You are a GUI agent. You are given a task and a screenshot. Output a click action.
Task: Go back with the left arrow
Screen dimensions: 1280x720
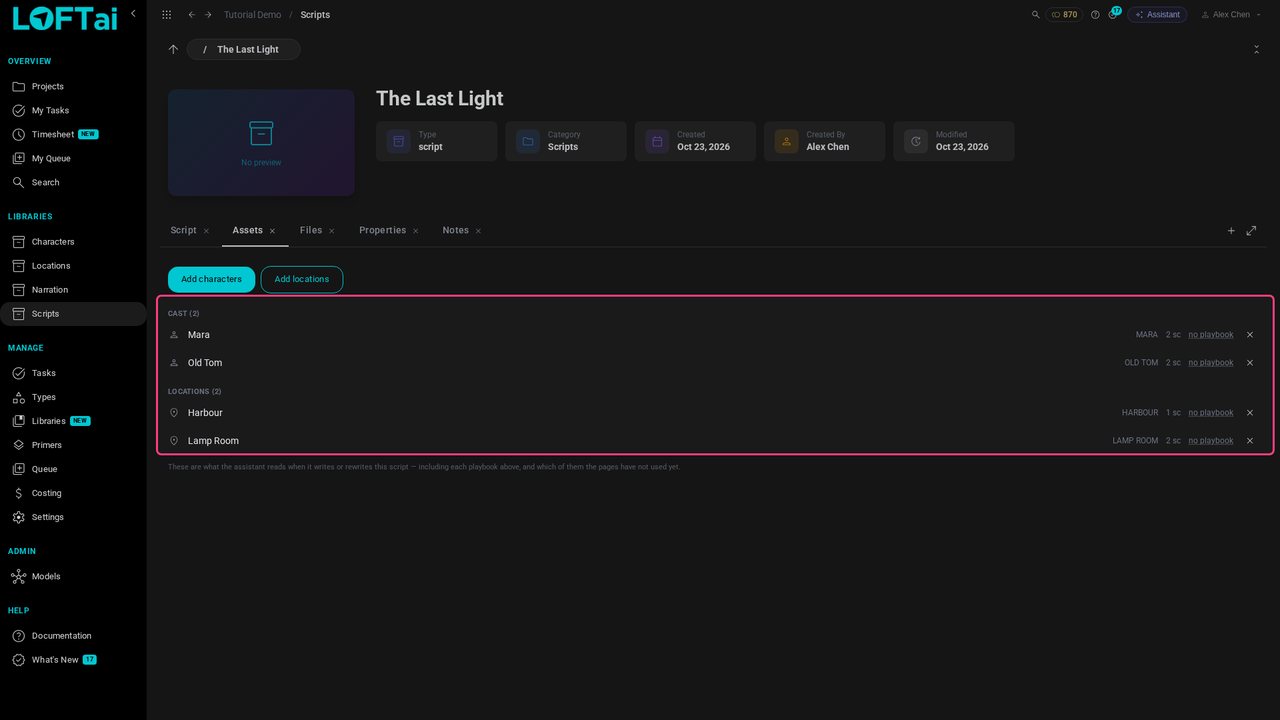click(192, 15)
